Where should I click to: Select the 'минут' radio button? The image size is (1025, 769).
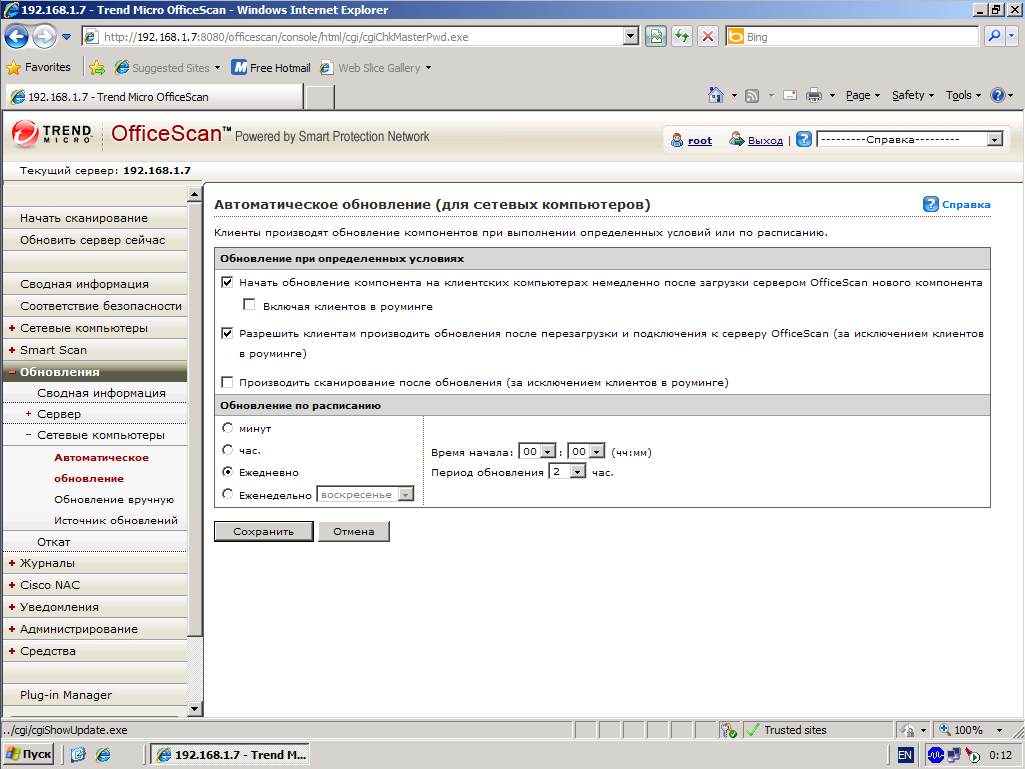click(x=227, y=428)
